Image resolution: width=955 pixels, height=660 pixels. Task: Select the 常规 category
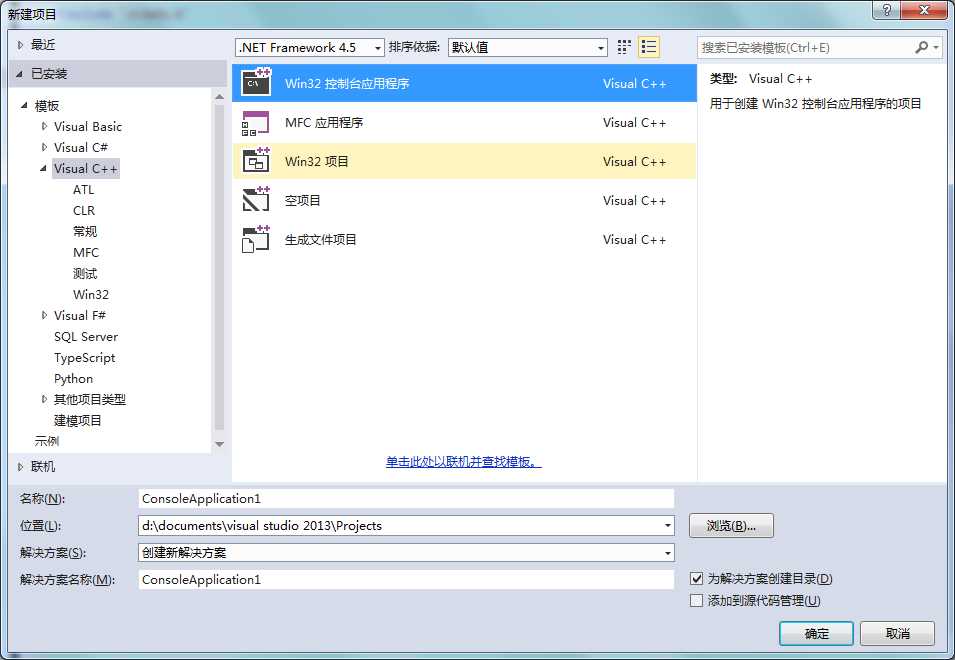[x=85, y=231]
